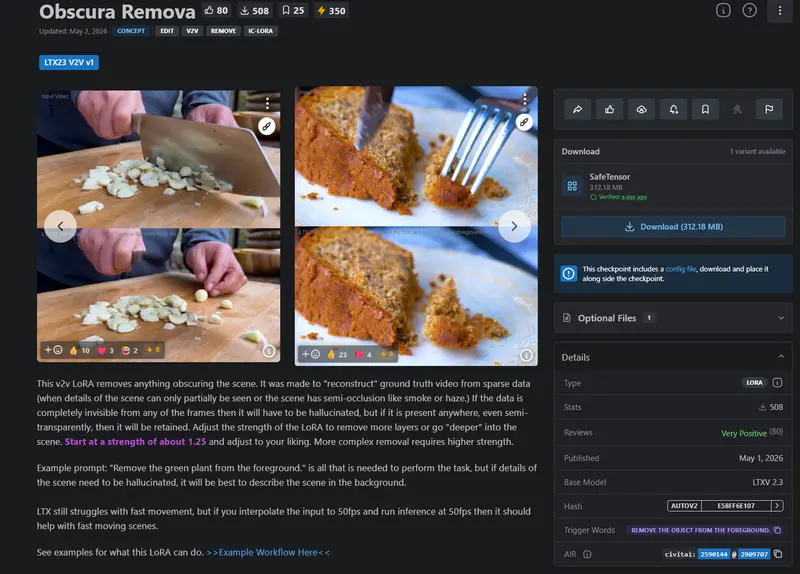Open the three-dot menu on the knife chopping video
Viewport: 800px width, 574px height.
pos(267,104)
